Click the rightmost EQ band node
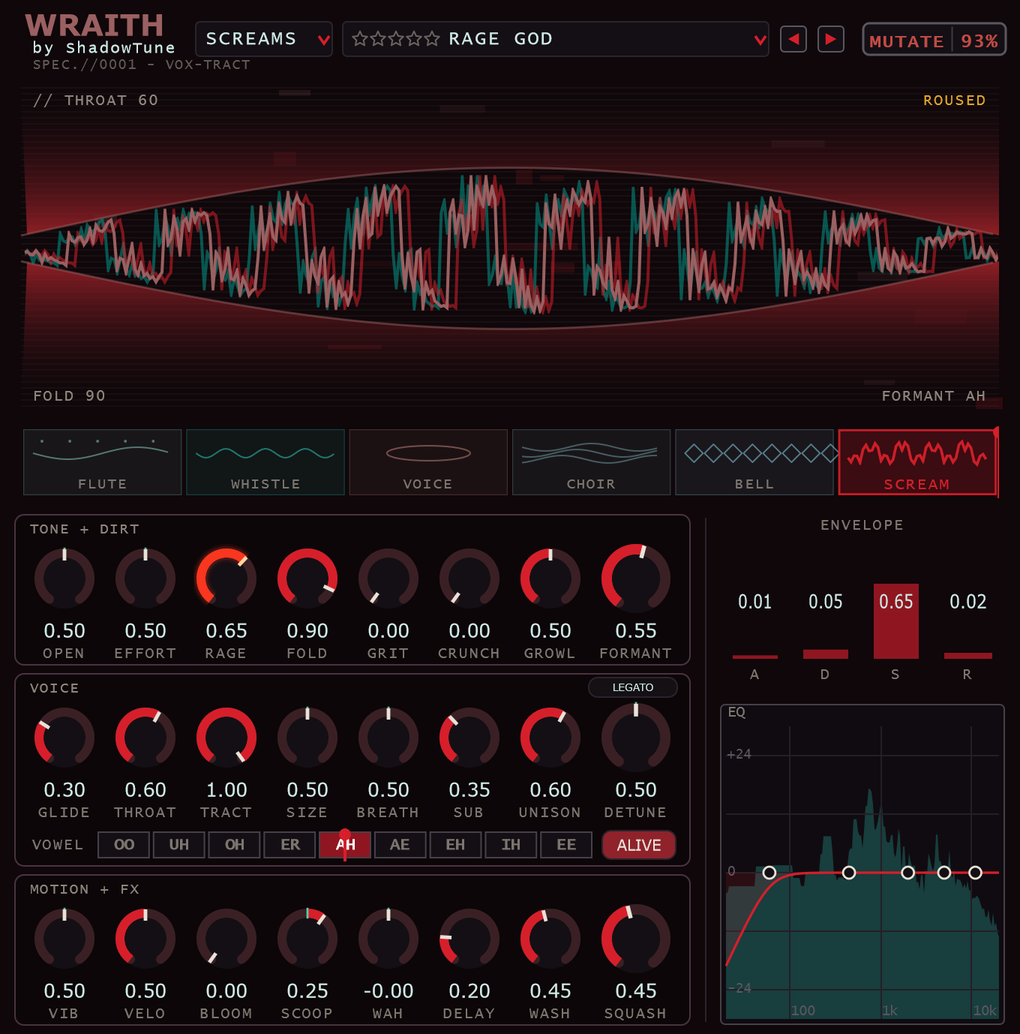The width and height of the screenshot is (1020, 1034). [x=975, y=872]
